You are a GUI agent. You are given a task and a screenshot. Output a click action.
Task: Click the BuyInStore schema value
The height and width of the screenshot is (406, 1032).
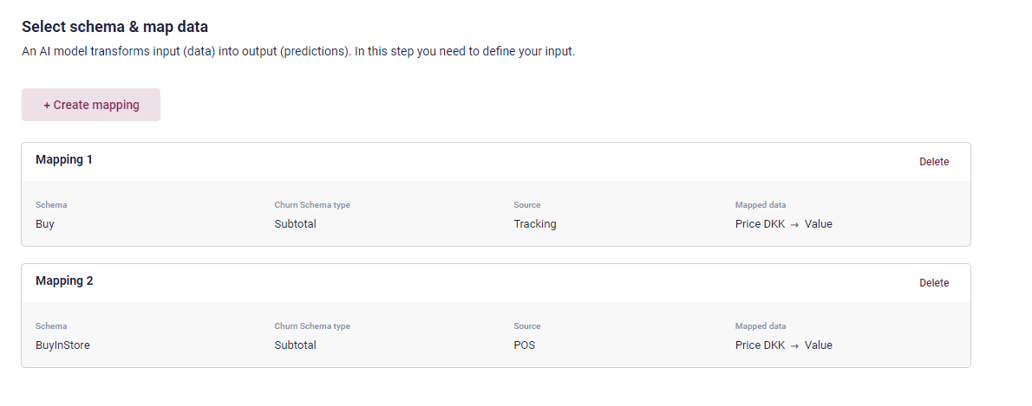pyautogui.click(x=62, y=345)
